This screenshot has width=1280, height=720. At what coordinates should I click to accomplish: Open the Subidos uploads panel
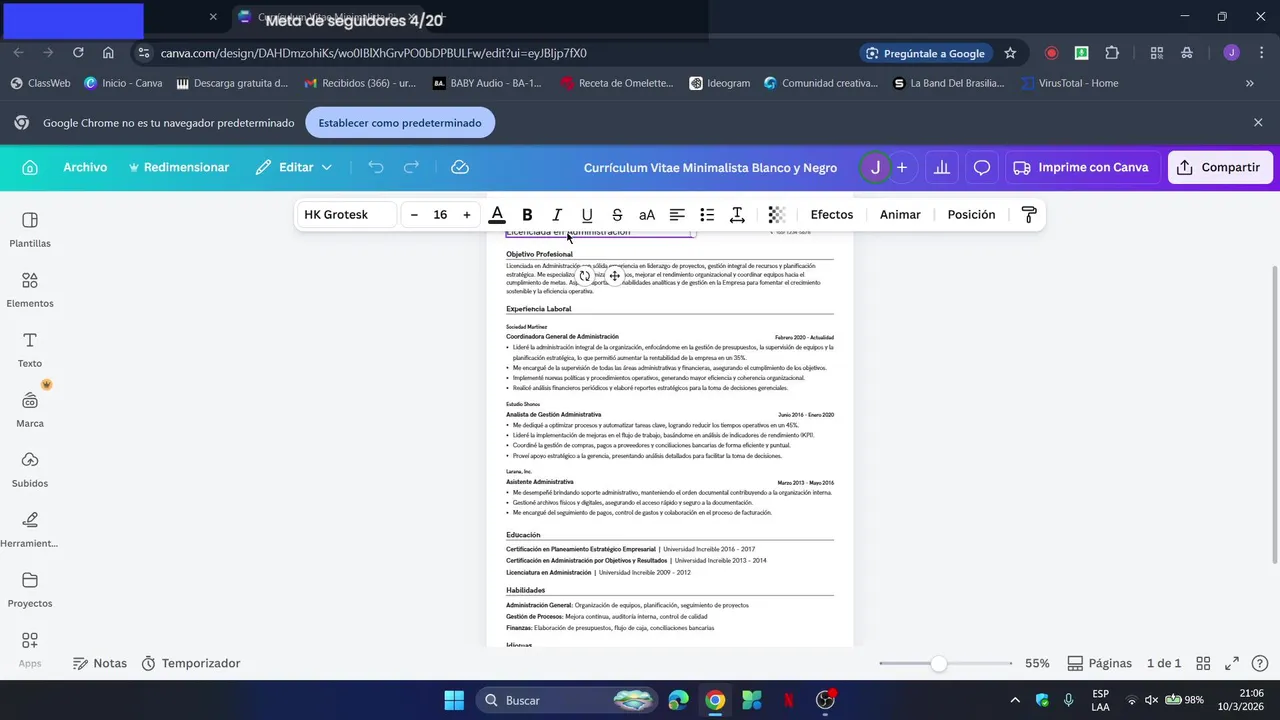click(x=30, y=470)
